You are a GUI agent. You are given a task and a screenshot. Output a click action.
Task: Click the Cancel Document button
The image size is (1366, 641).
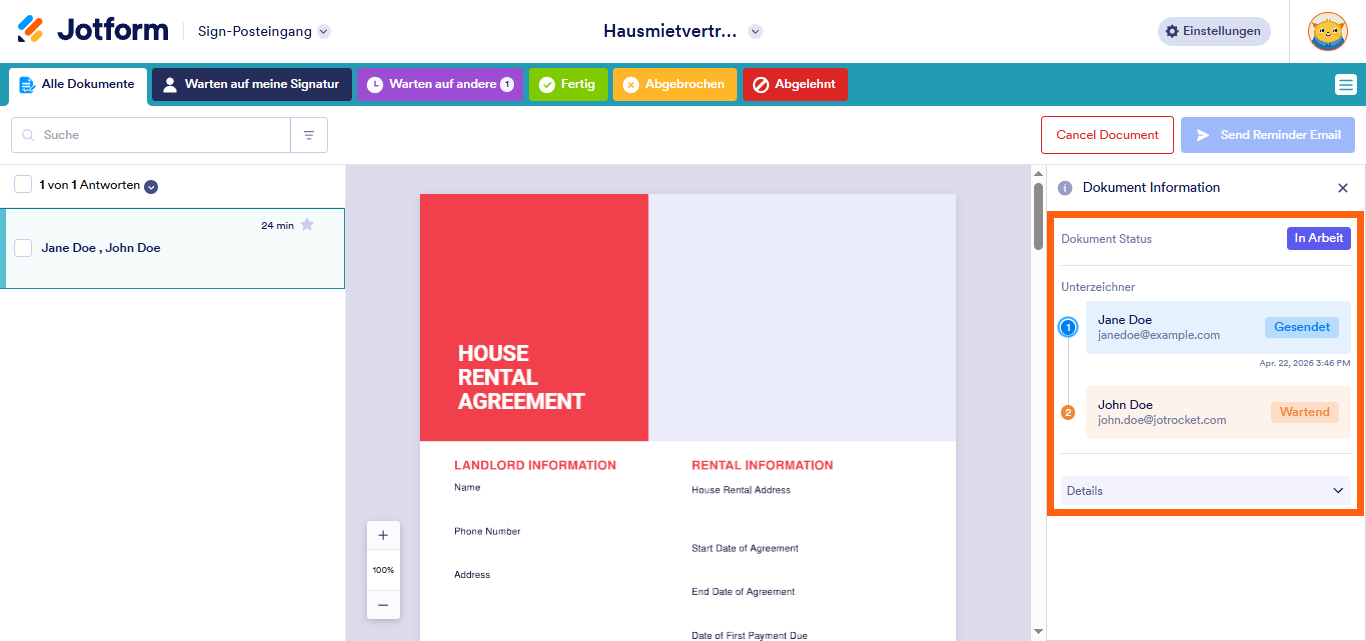[1107, 135]
